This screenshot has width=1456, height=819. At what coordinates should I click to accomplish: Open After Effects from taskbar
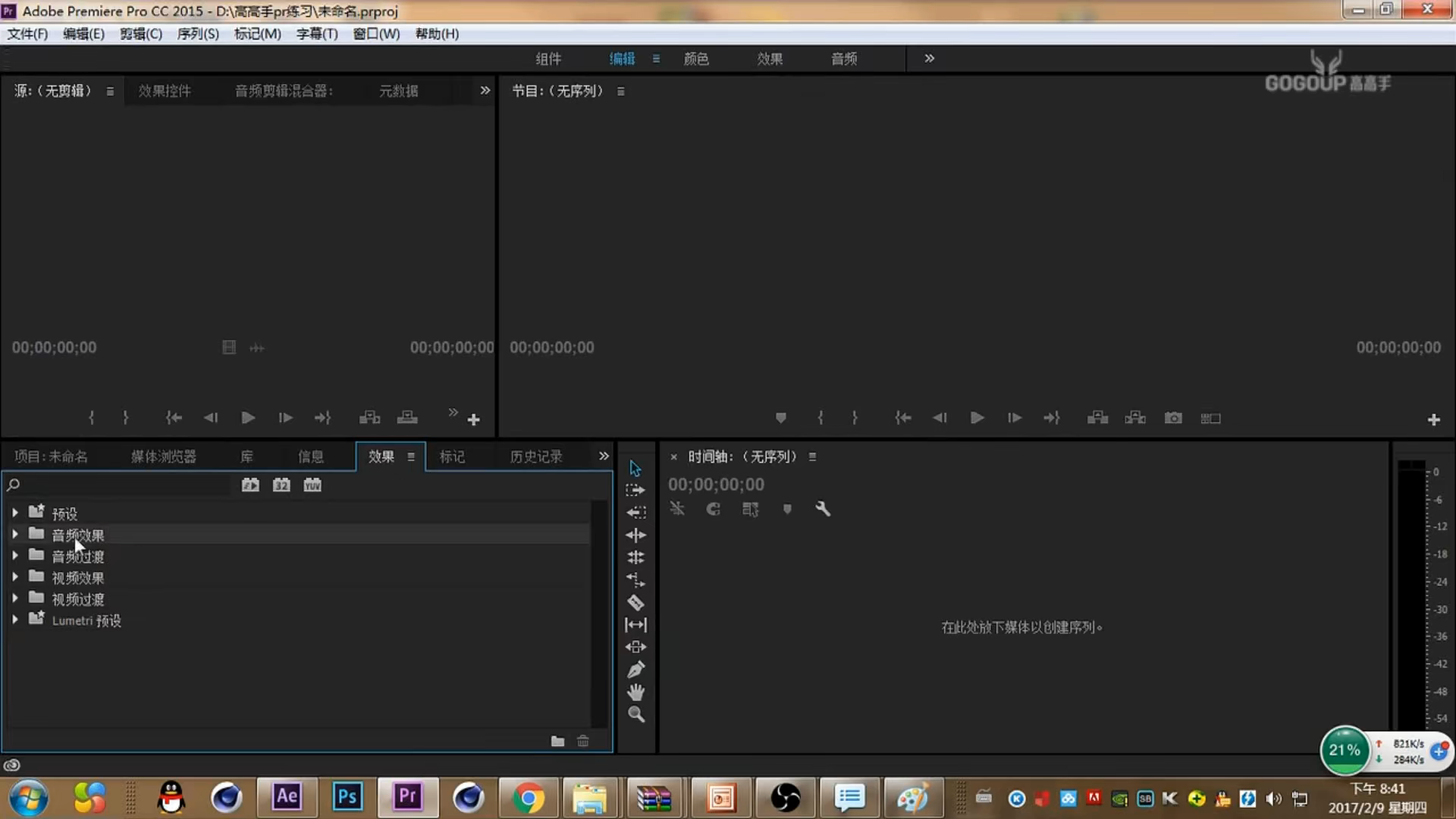[x=287, y=797]
